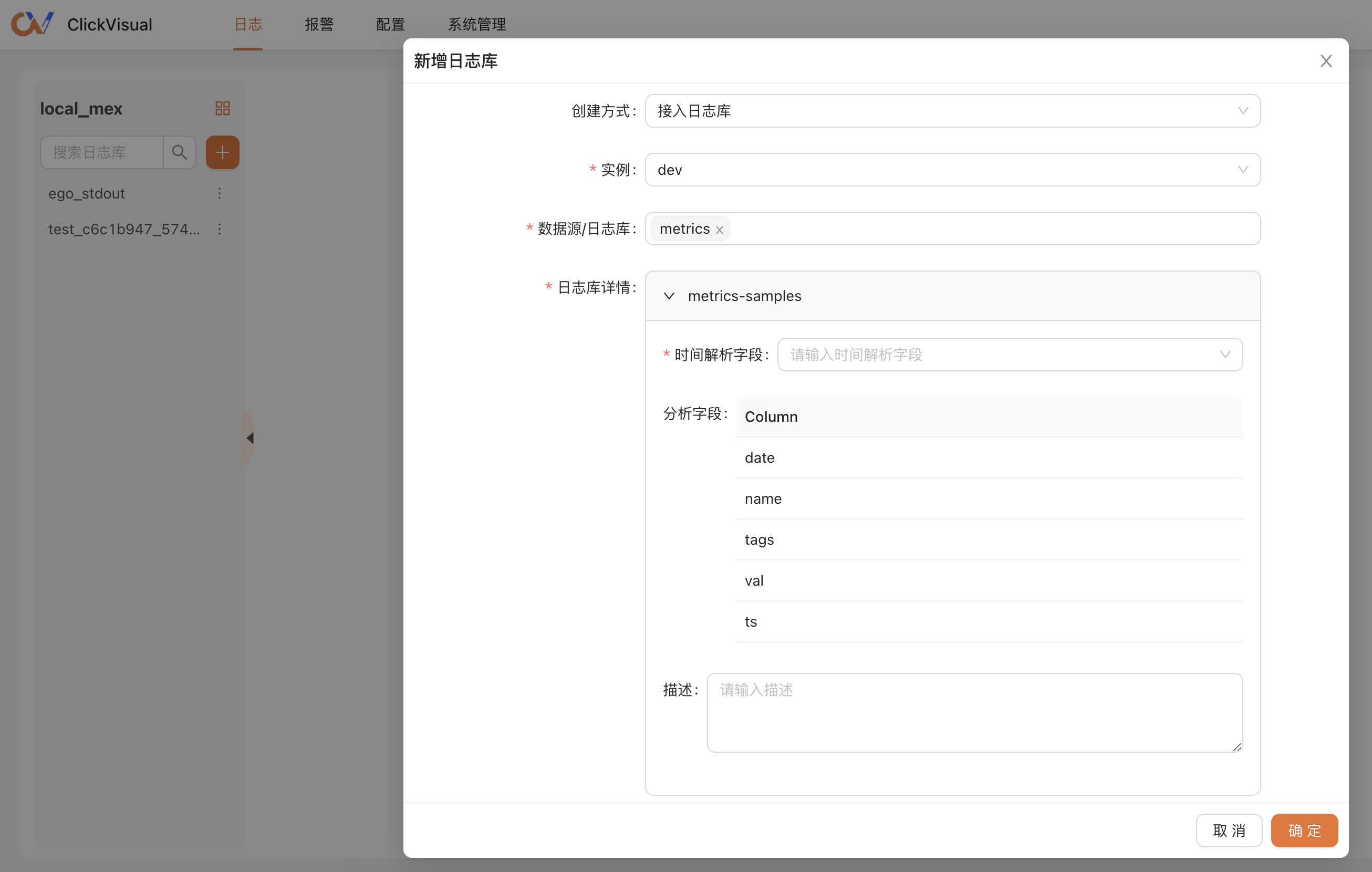Image resolution: width=1372 pixels, height=872 pixels.
Task: Open more options for test_c6c1b947_574 row
Action: (x=220, y=229)
